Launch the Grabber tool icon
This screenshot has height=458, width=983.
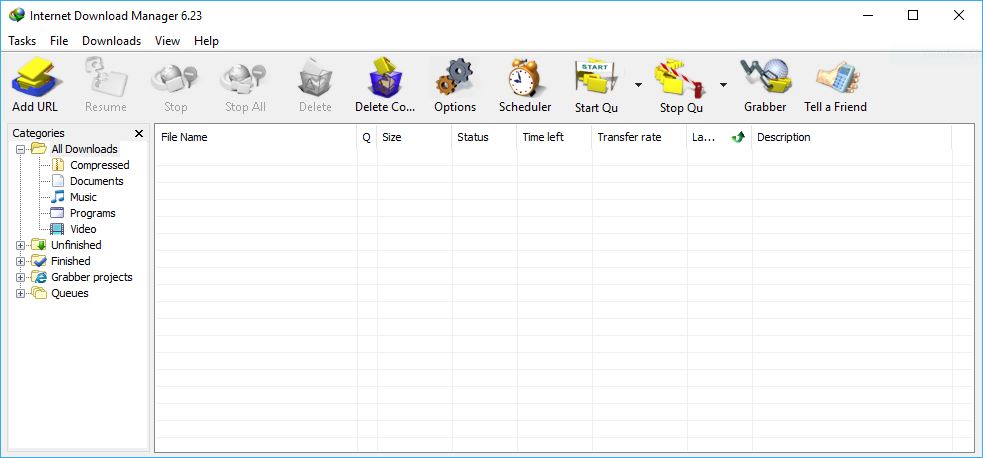(765, 77)
